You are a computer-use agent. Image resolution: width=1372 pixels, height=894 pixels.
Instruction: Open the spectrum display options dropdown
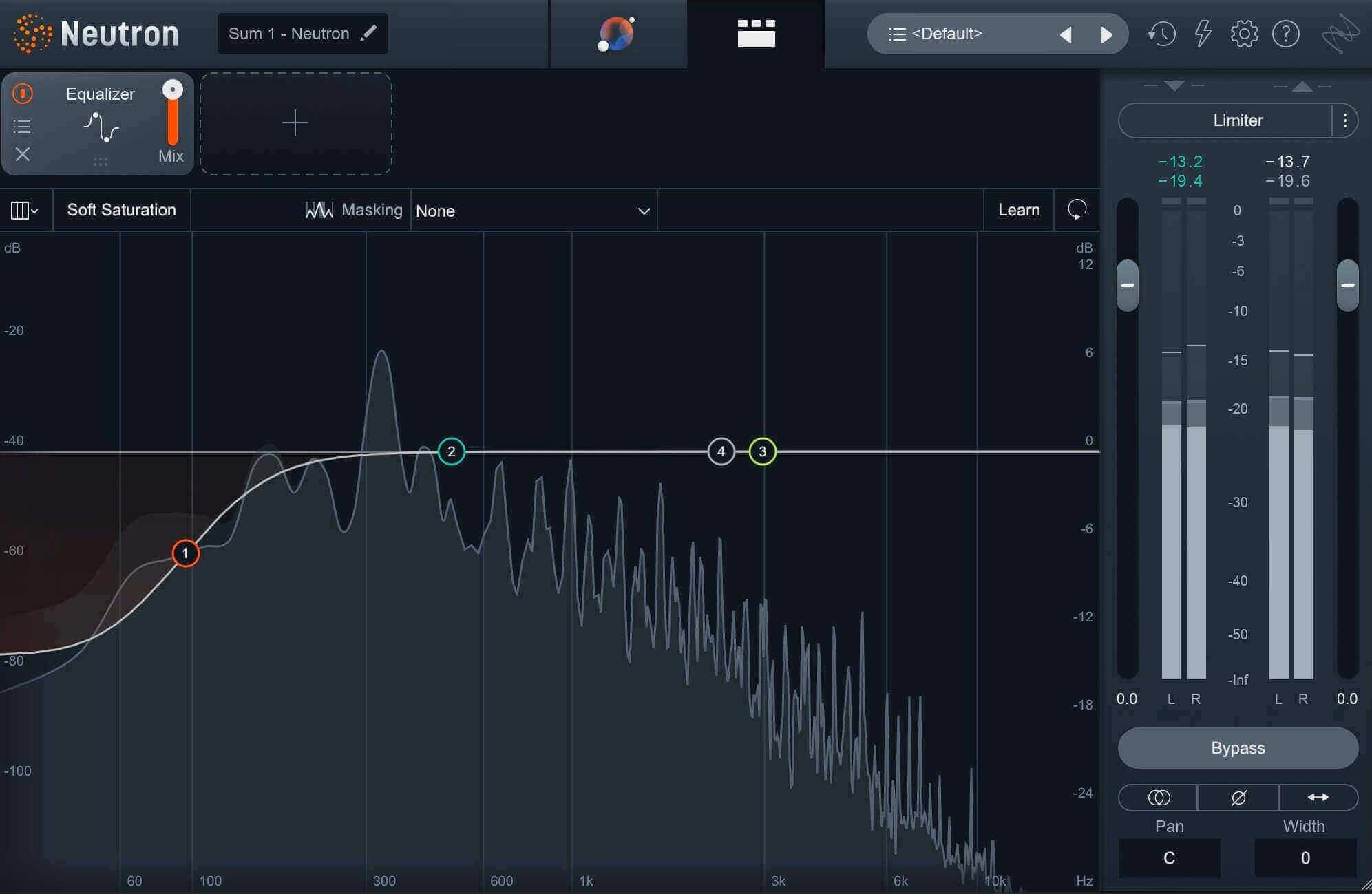[24, 210]
